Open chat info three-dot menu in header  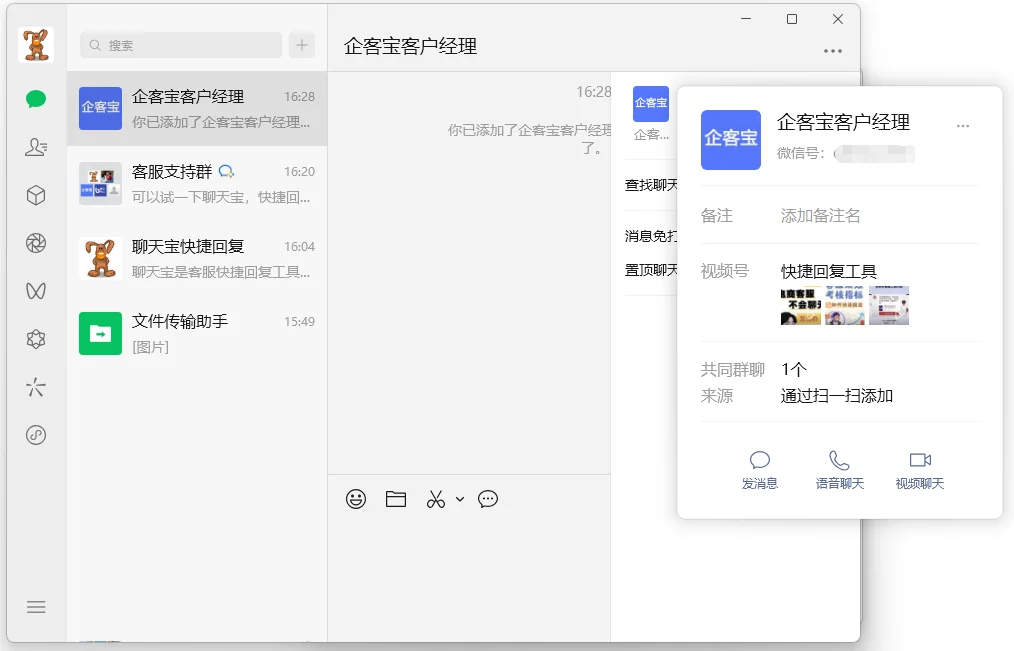(x=833, y=51)
